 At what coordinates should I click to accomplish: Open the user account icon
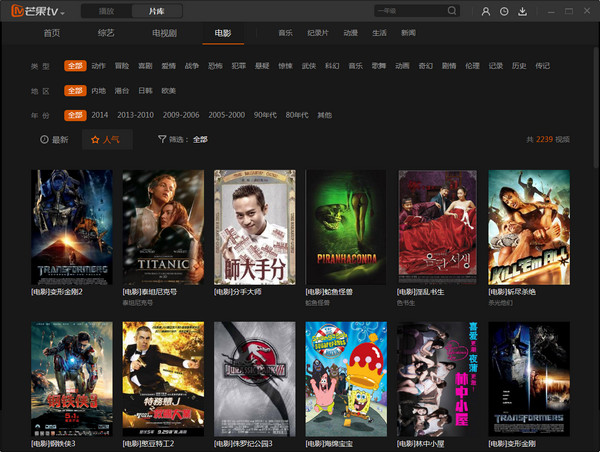(485, 12)
